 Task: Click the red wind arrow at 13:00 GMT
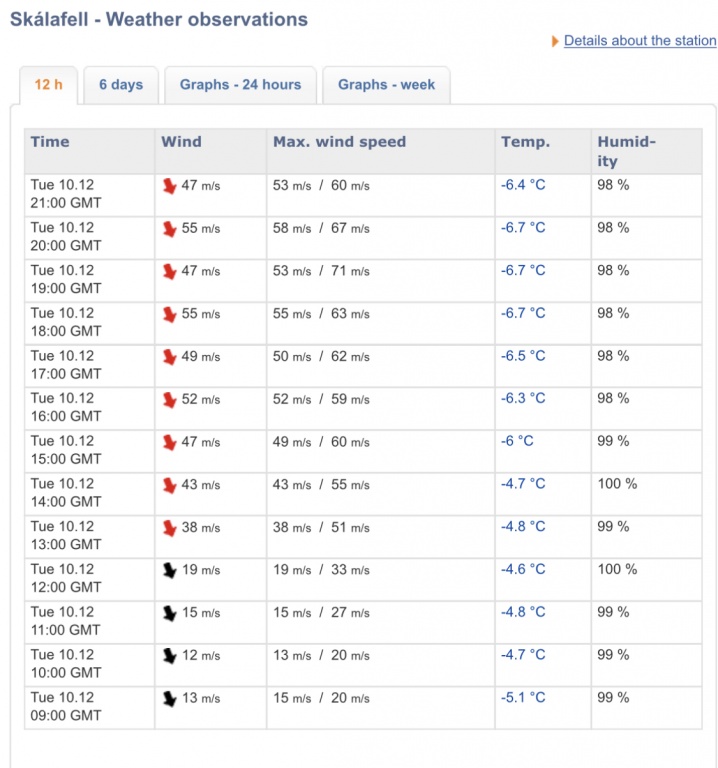tap(169, 528)
